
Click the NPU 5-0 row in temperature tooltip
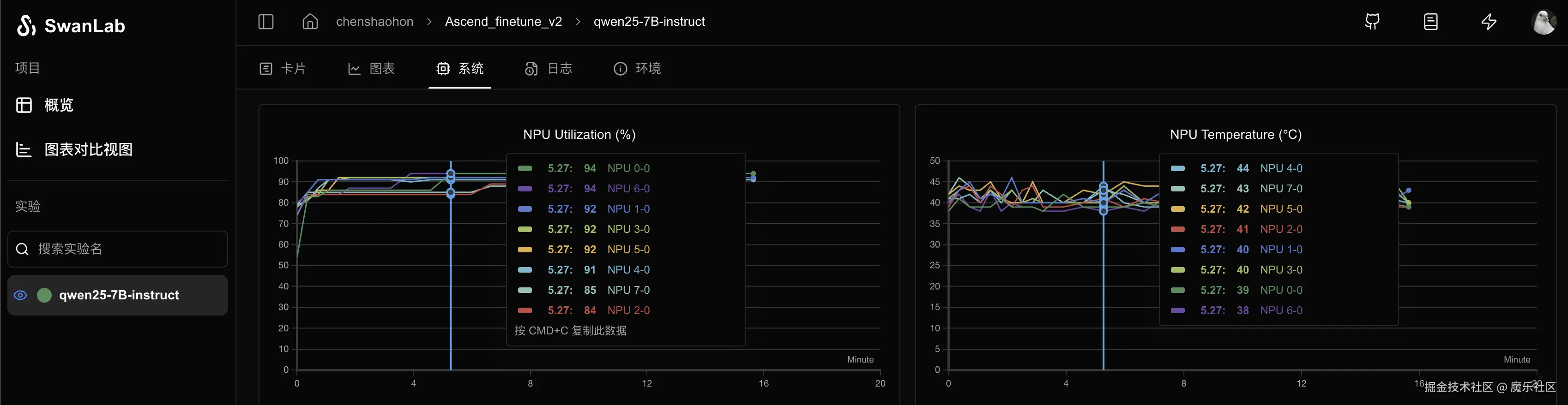(x=1236, y=209)
